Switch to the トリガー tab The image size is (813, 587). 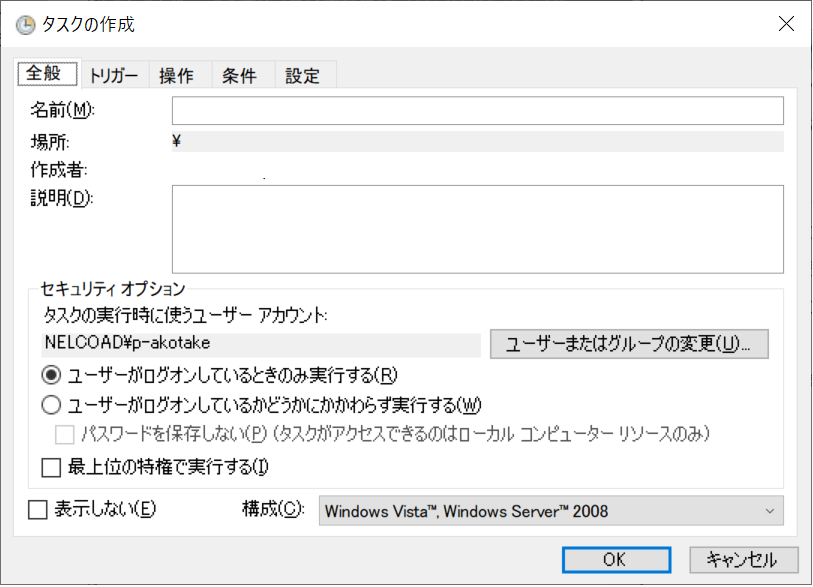115,76
